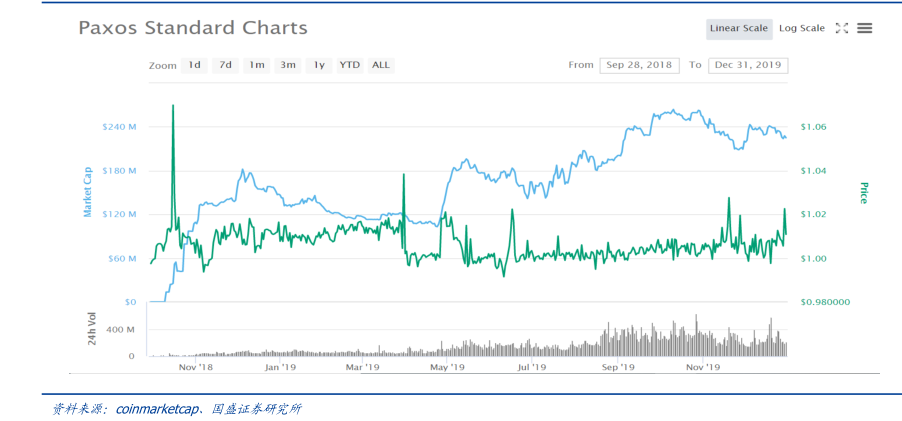Click the tallest green price spike
This screenshot has height=421, width=902.
[173, 110]
